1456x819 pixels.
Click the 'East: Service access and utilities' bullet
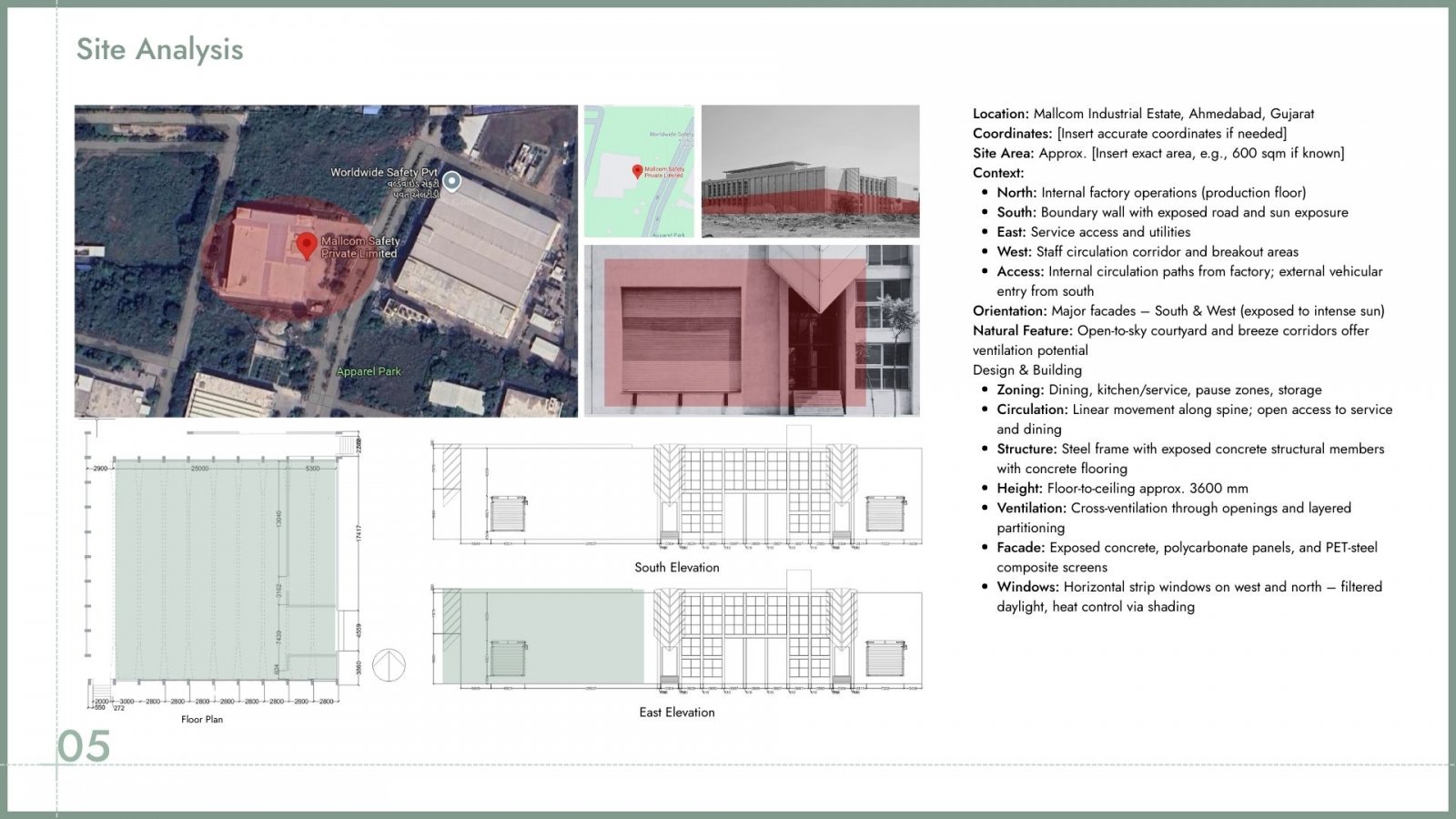coord(1093,232)
